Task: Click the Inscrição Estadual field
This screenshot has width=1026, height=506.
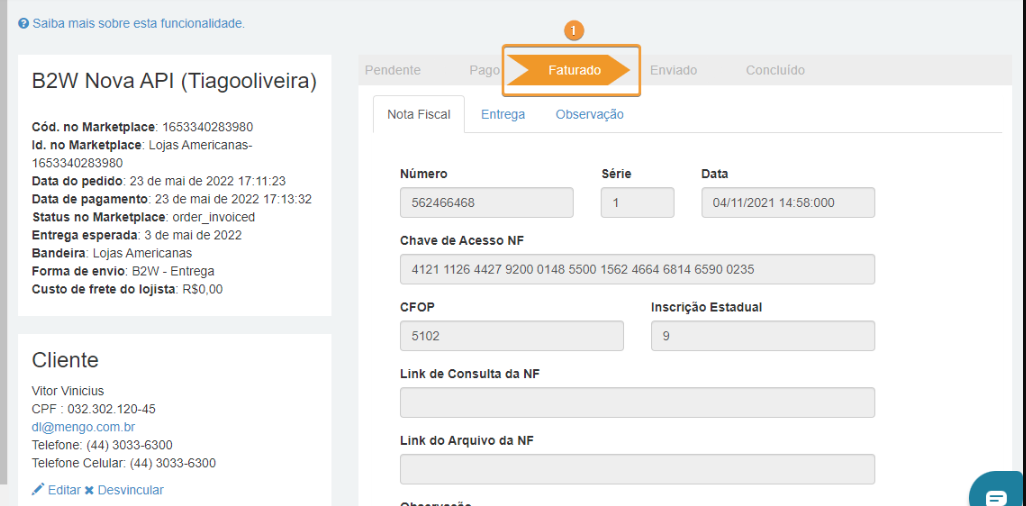Action: coord(763,336)
